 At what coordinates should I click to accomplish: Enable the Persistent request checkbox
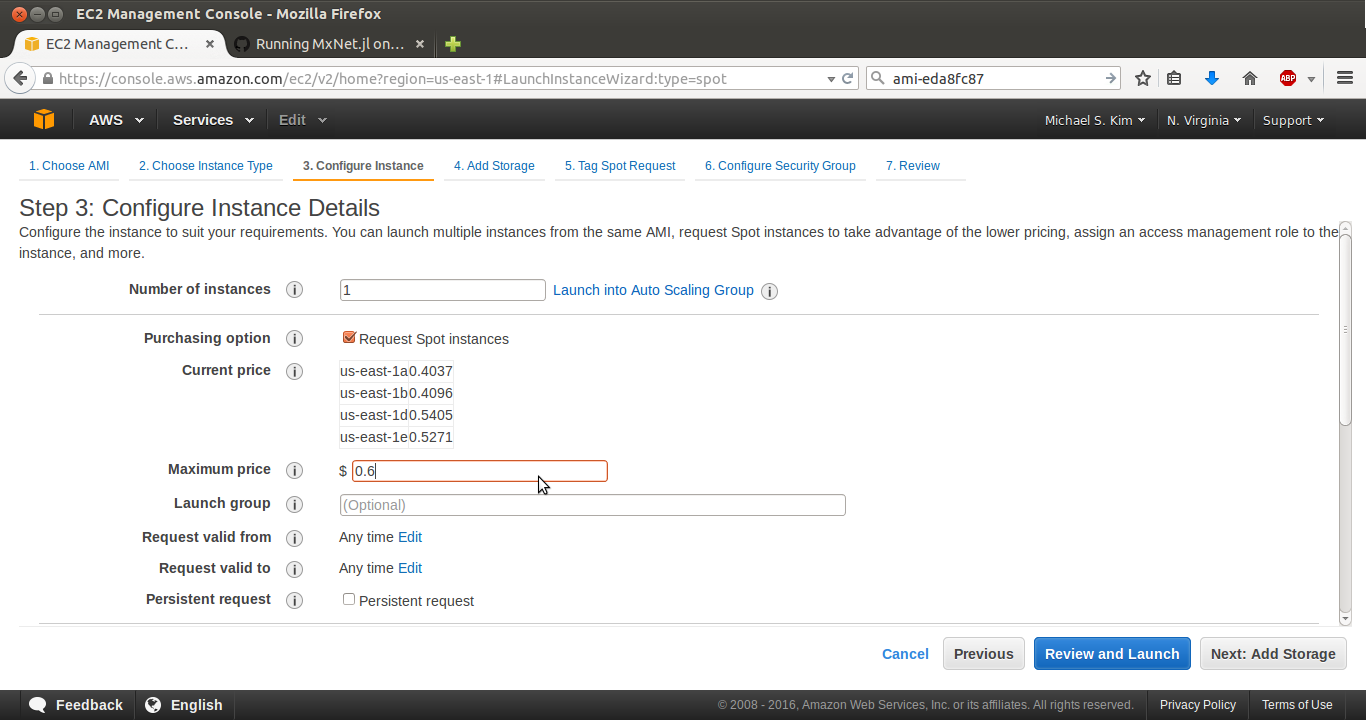coord(349,599)
